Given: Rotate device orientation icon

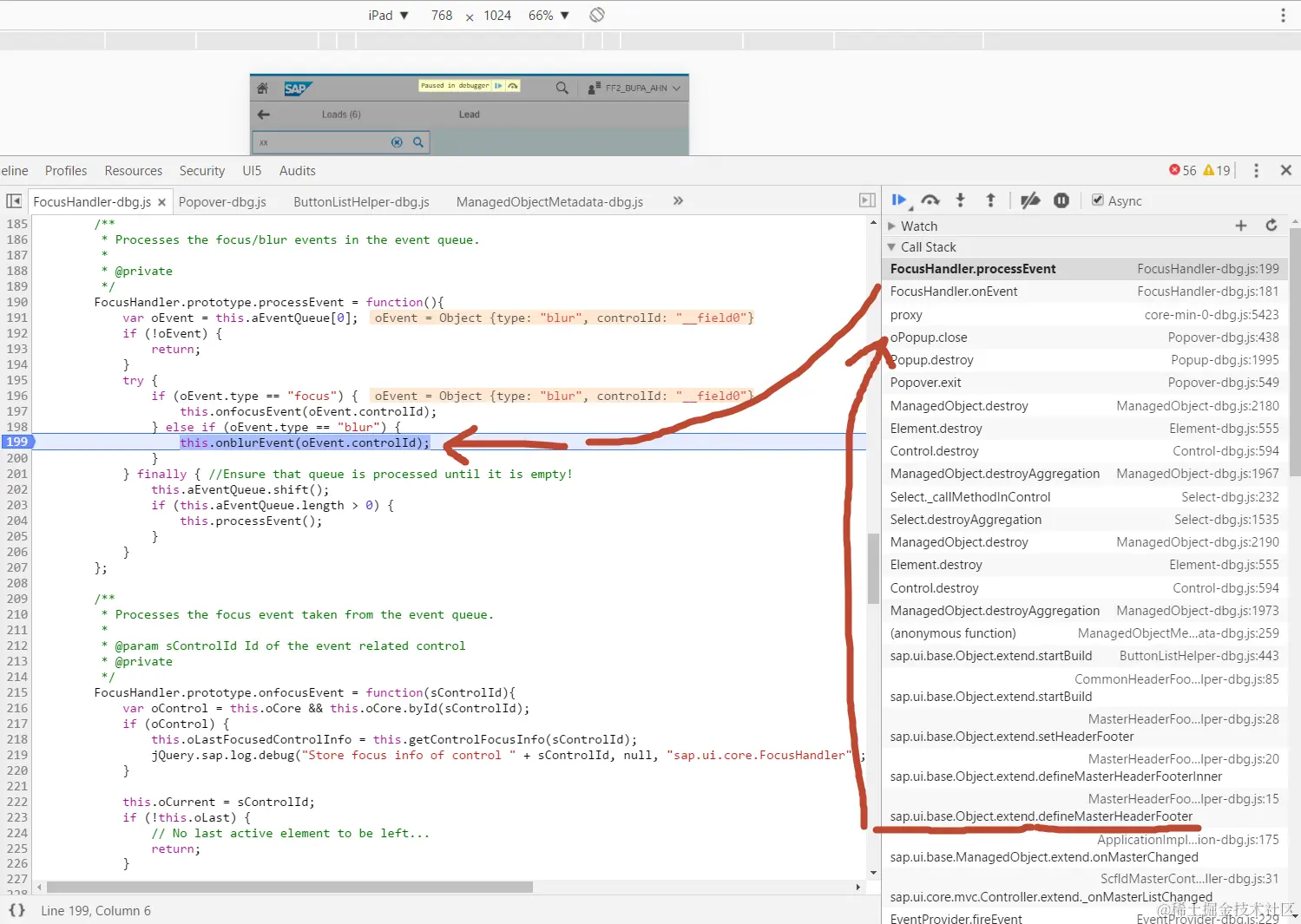Looking at the screenshot, I should pyautogui.click(x=597, y=15).
